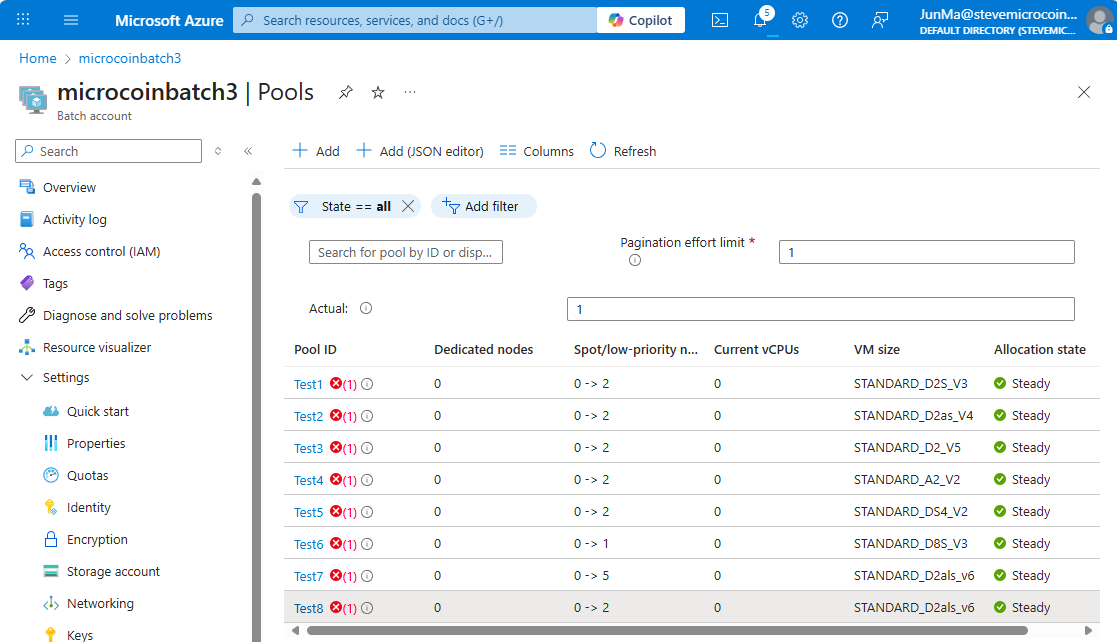Viewport: 1117px width, 642px height.
Task: Favorite microcoinbatch3 with the star icon
Action: point(378,92)
